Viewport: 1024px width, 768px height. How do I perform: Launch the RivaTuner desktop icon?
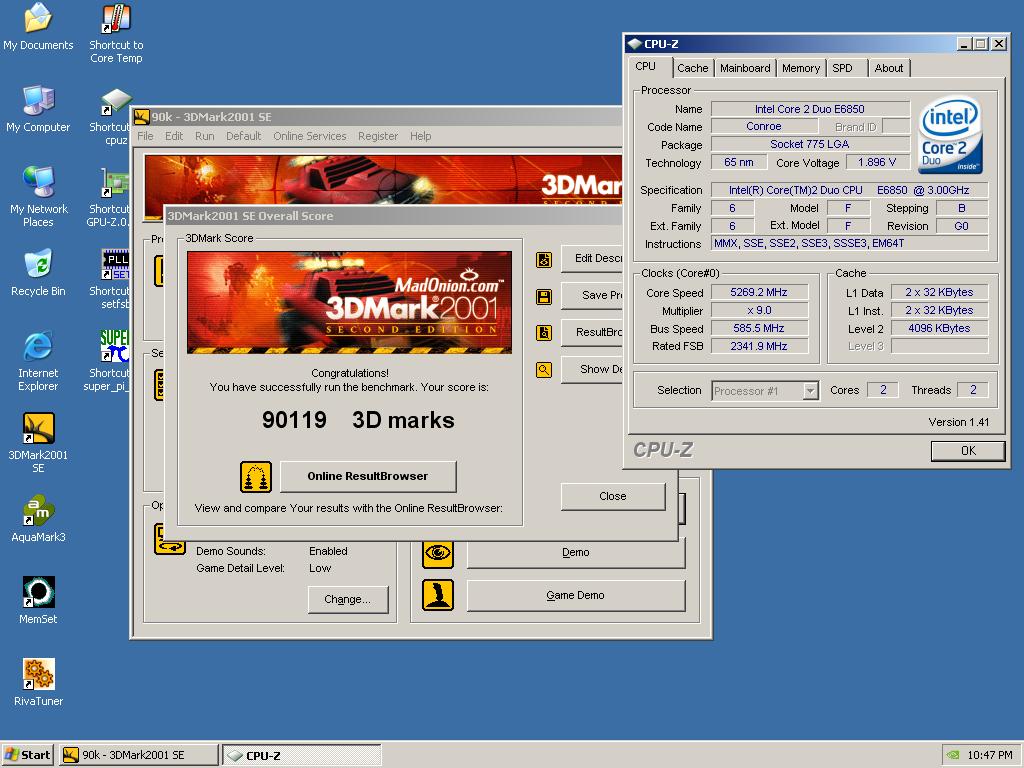[38, 683]
